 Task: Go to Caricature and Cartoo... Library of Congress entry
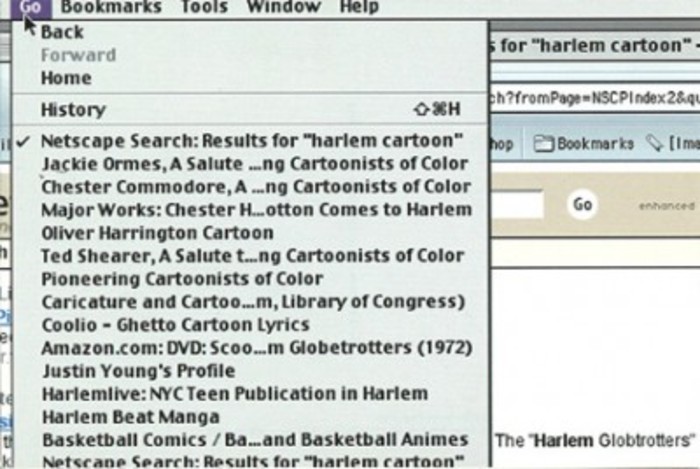point(250,302)
